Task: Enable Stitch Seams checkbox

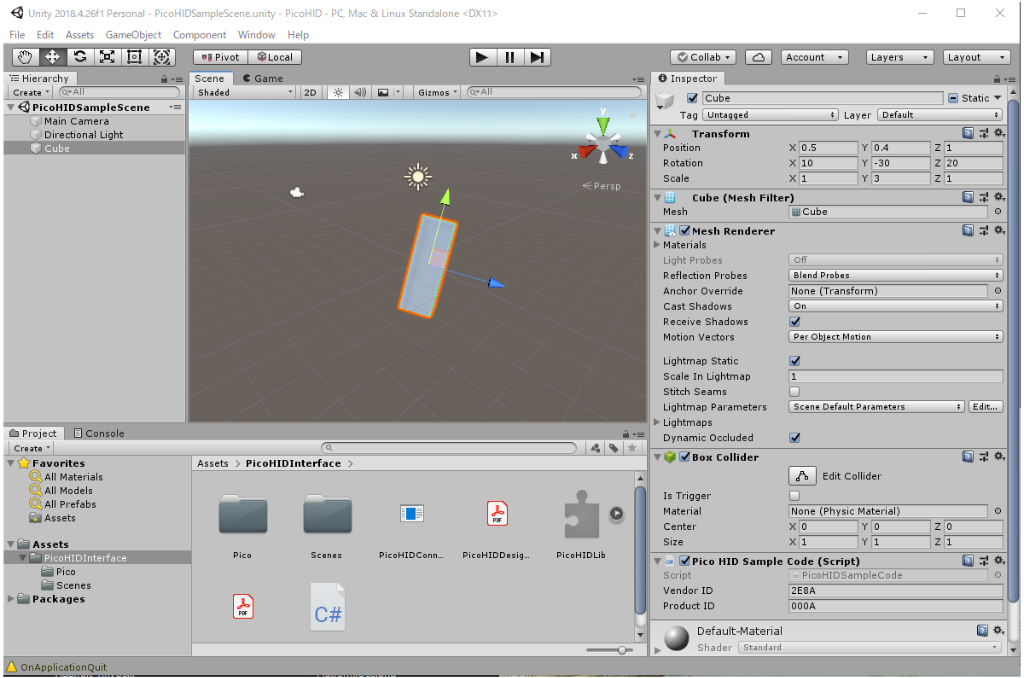Action: 795,392
